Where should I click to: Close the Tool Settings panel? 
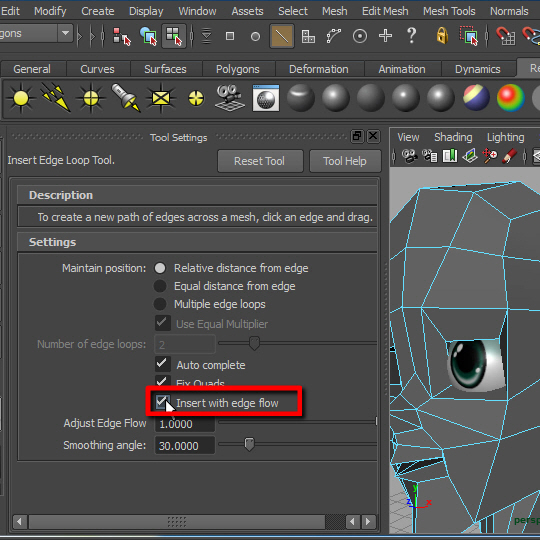coord(373,136)
